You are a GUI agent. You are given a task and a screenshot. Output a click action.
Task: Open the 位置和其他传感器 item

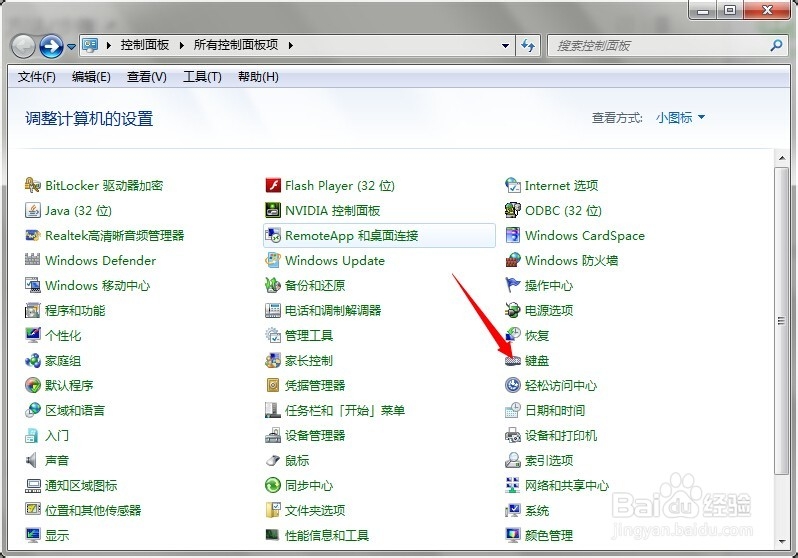click(x=83, y=510)
